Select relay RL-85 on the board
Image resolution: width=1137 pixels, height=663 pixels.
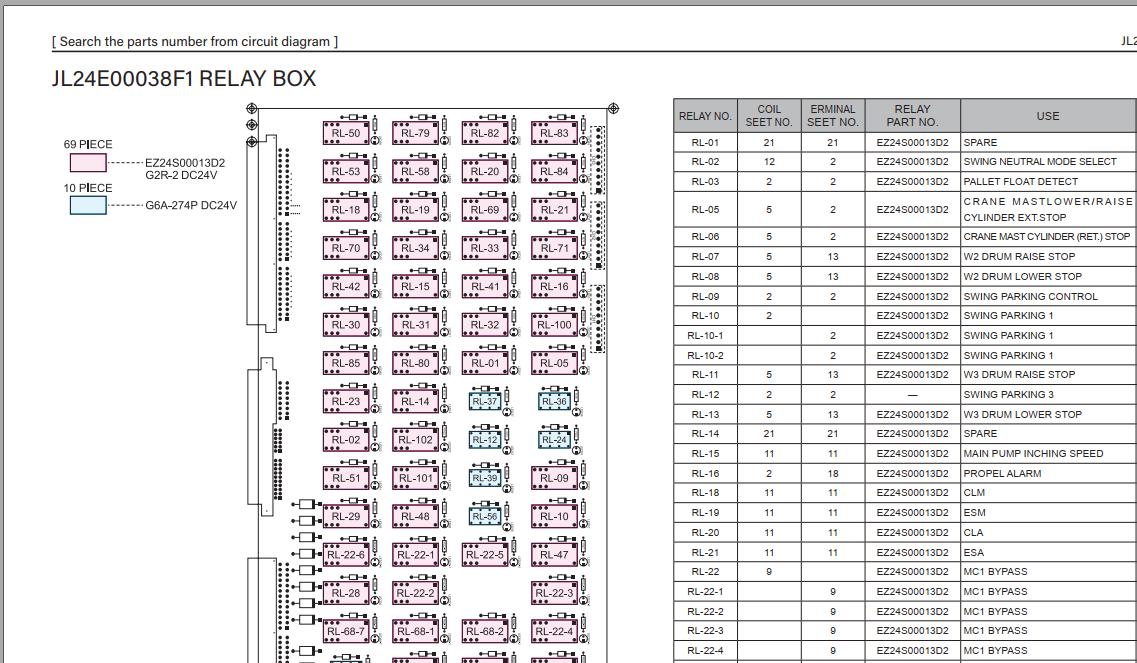click(x=346, y=363)
